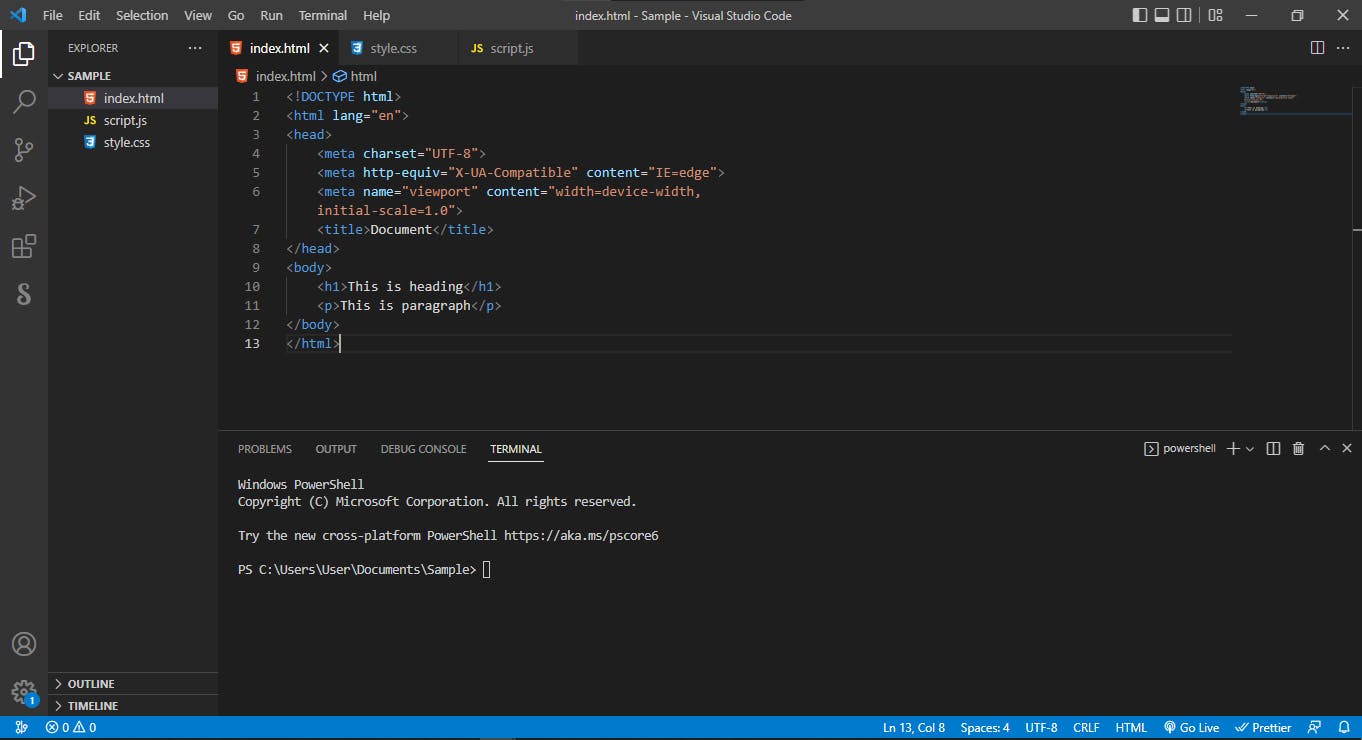Click CRLF end of line selector
Screen dimensions: 1362x740
[x=1087, y=728]
